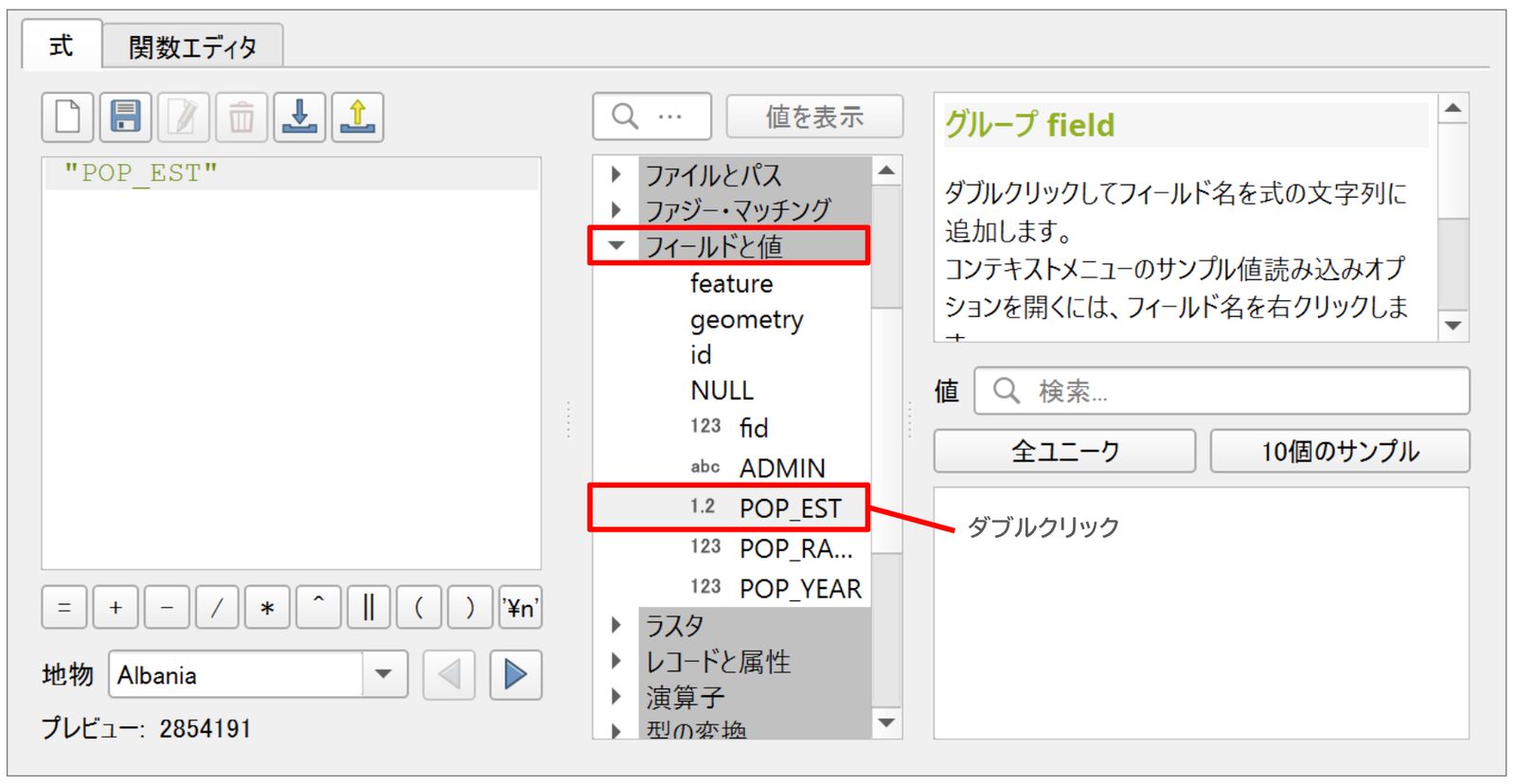Click the edit expression pencil icon
The image size is (1515, 784).
[184, 117]
